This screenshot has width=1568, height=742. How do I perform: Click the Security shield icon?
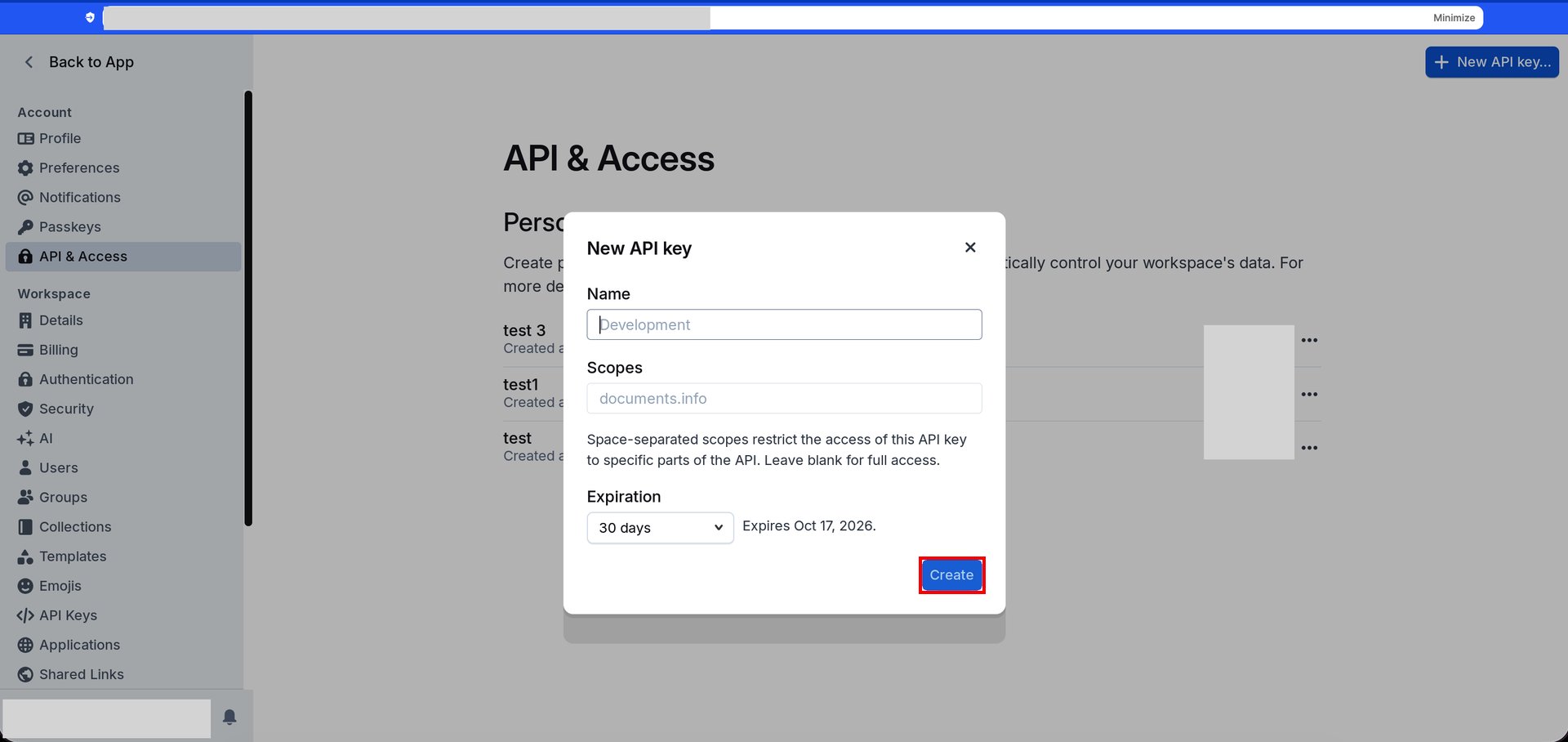point(25,409)
